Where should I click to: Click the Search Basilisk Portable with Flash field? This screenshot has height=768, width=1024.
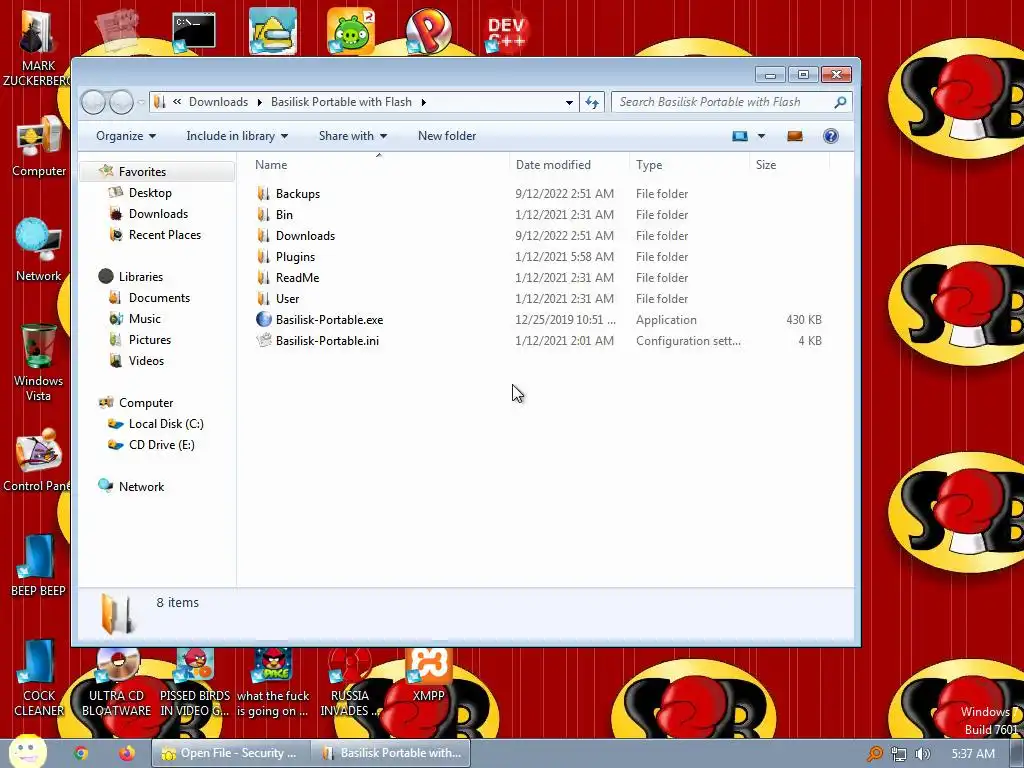click(731, 102)
